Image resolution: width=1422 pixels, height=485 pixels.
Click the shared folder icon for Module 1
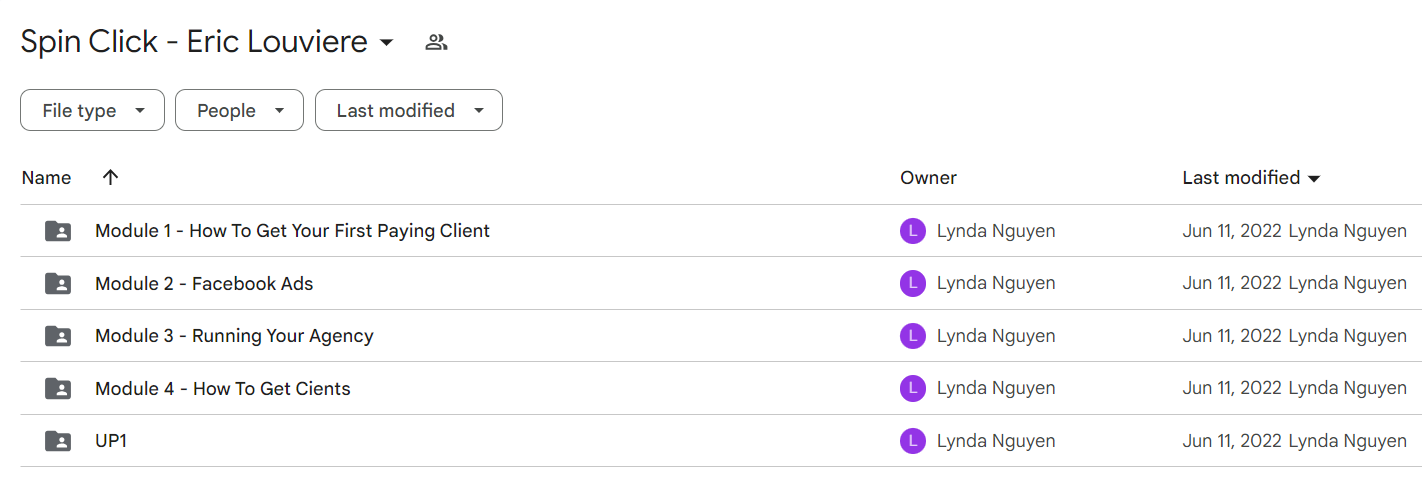coord(59,231)
